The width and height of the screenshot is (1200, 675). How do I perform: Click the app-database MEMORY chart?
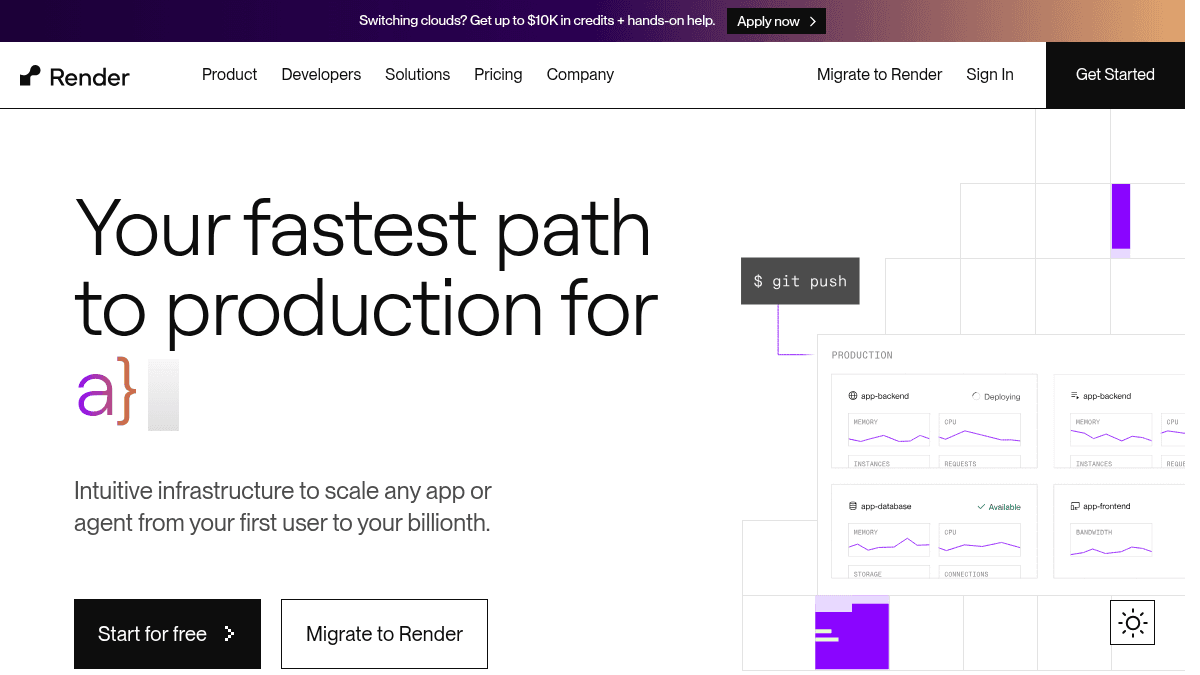[x=889, y=541]
